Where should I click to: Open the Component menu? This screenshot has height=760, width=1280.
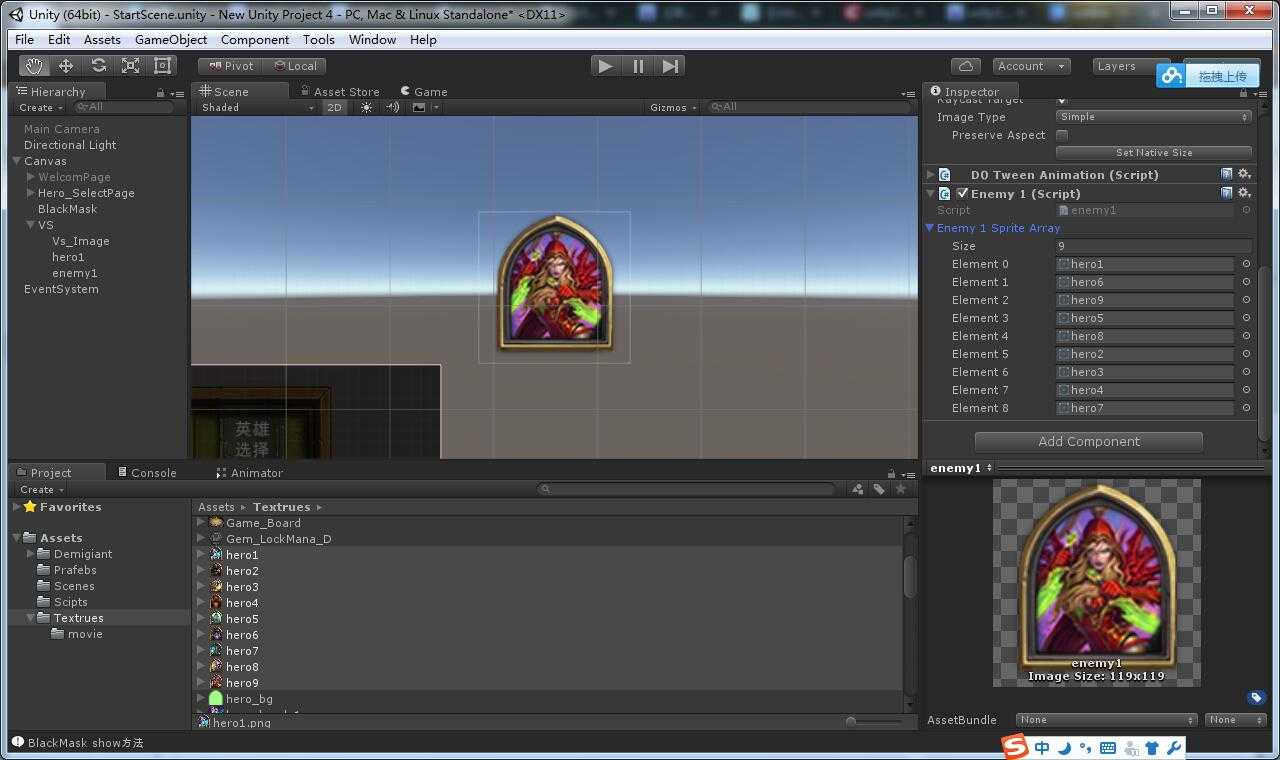(255, 39)
